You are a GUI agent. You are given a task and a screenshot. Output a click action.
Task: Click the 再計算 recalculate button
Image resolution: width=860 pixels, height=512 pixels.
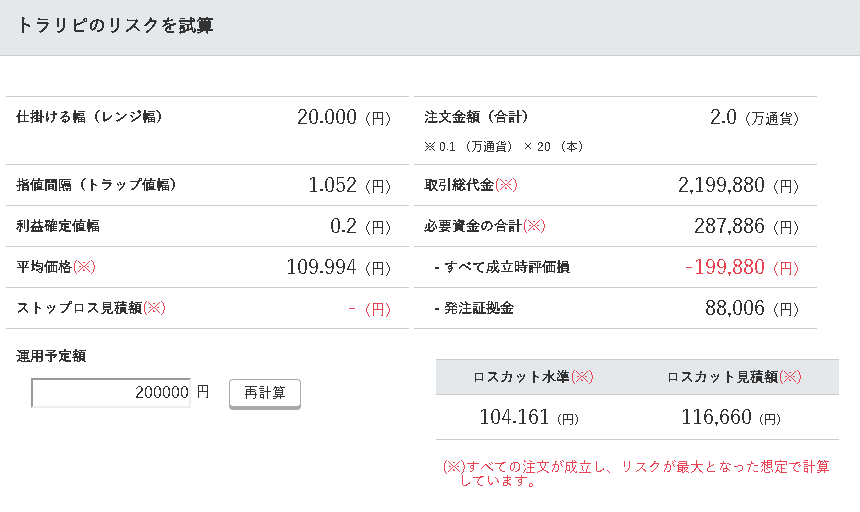[x=265, y=394]
